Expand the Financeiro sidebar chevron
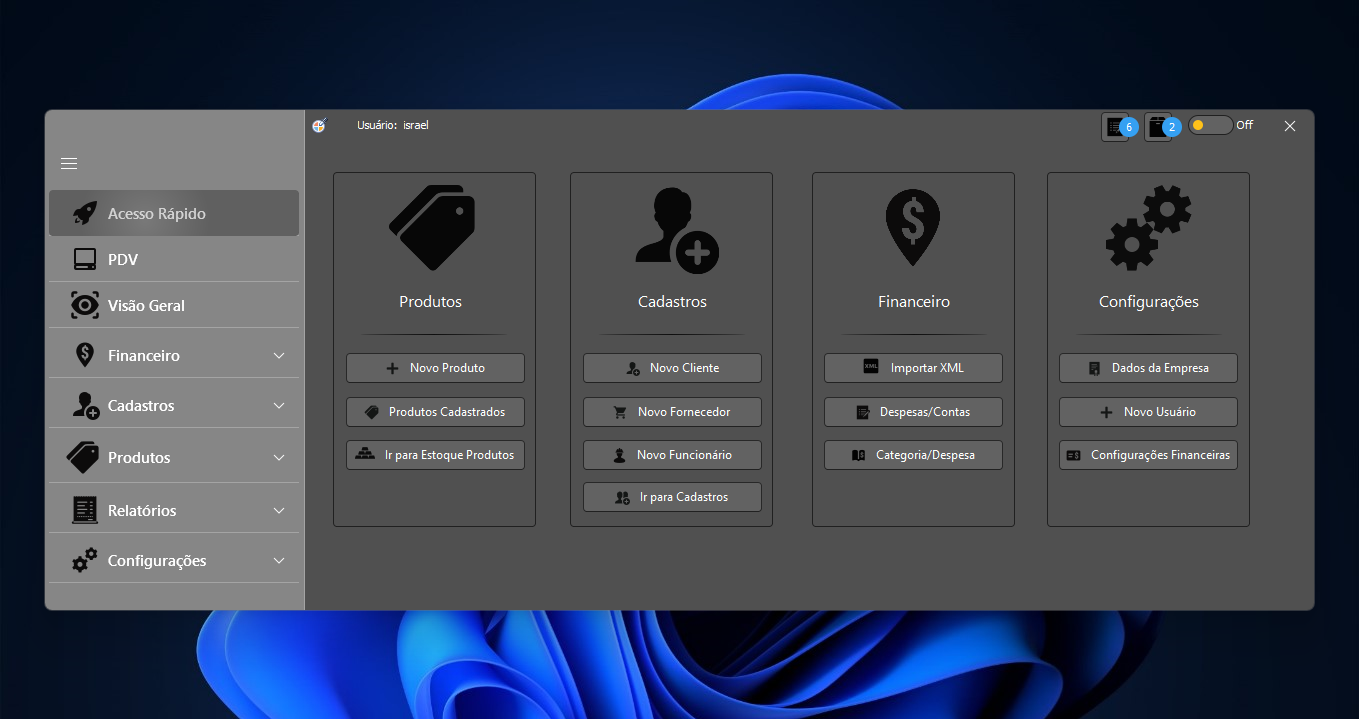 coord(279,356)
